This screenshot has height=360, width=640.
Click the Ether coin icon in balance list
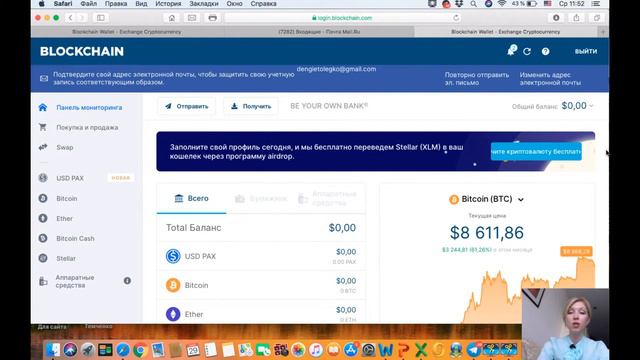173,314
